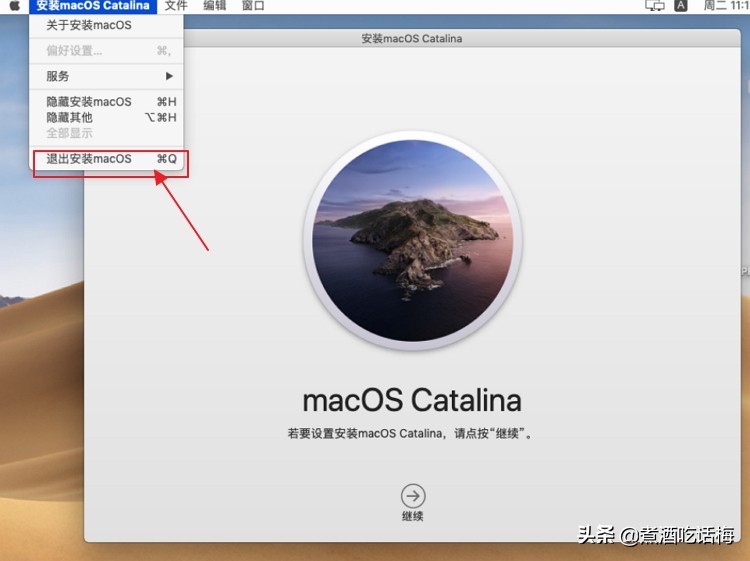The width and height of the screenshot is (750, 561).
Task: Click the screen mirroring icon in menu bar
Action: point(655,6)
